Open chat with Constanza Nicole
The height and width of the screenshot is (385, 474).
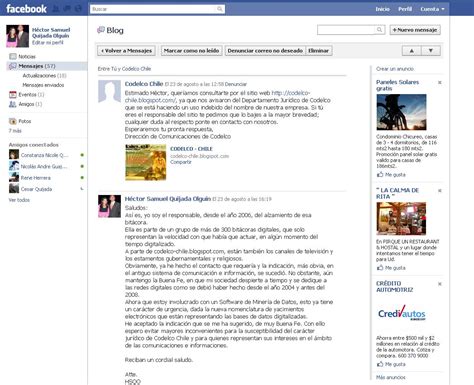(x=46, y=155)
